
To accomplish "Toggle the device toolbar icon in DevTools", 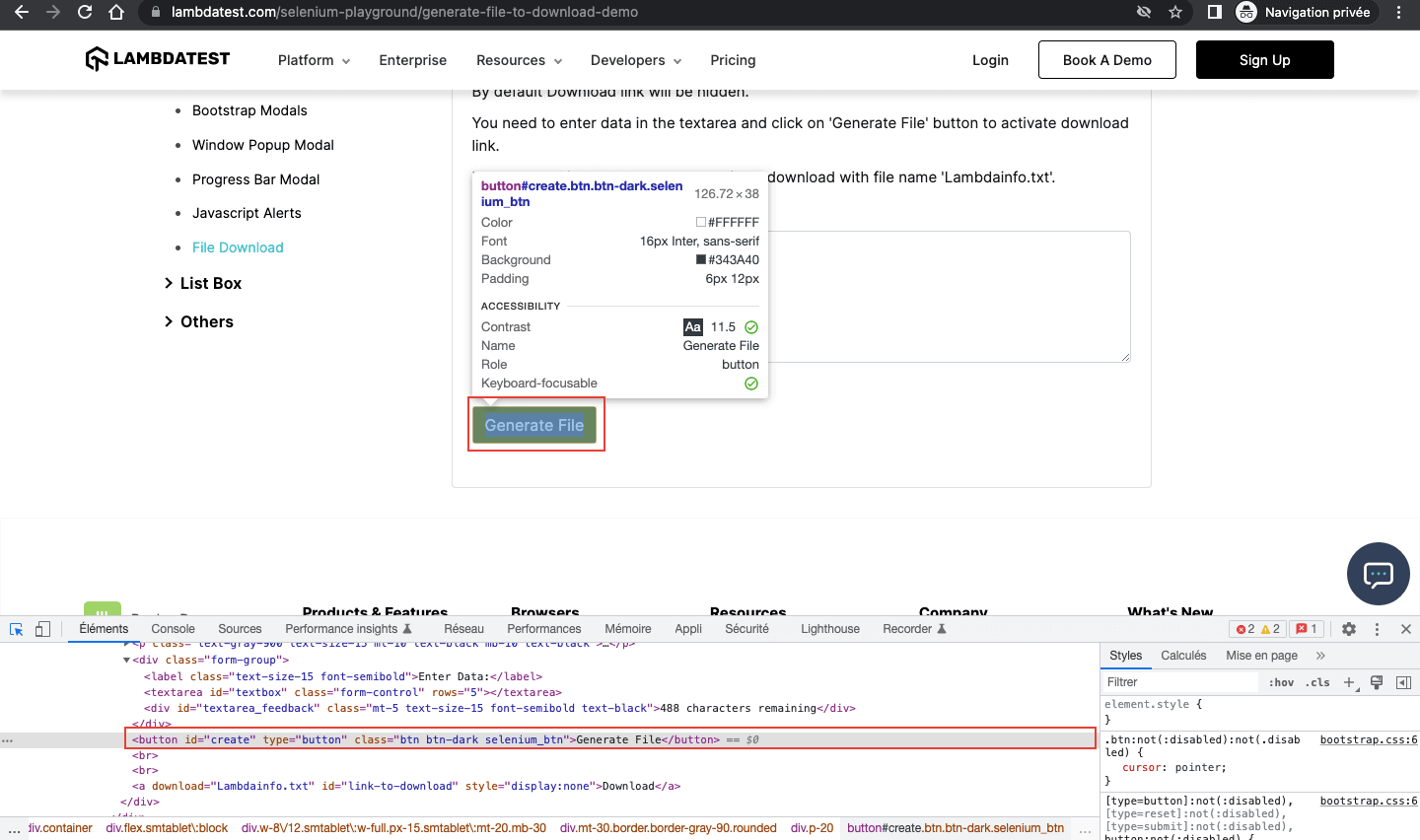I will pyautogui.click(x=42, y=629).
